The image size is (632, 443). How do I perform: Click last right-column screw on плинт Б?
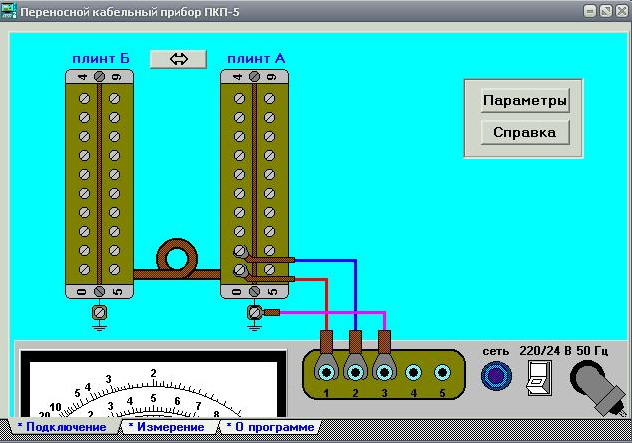pyautogui.click(x=114, y=269)
